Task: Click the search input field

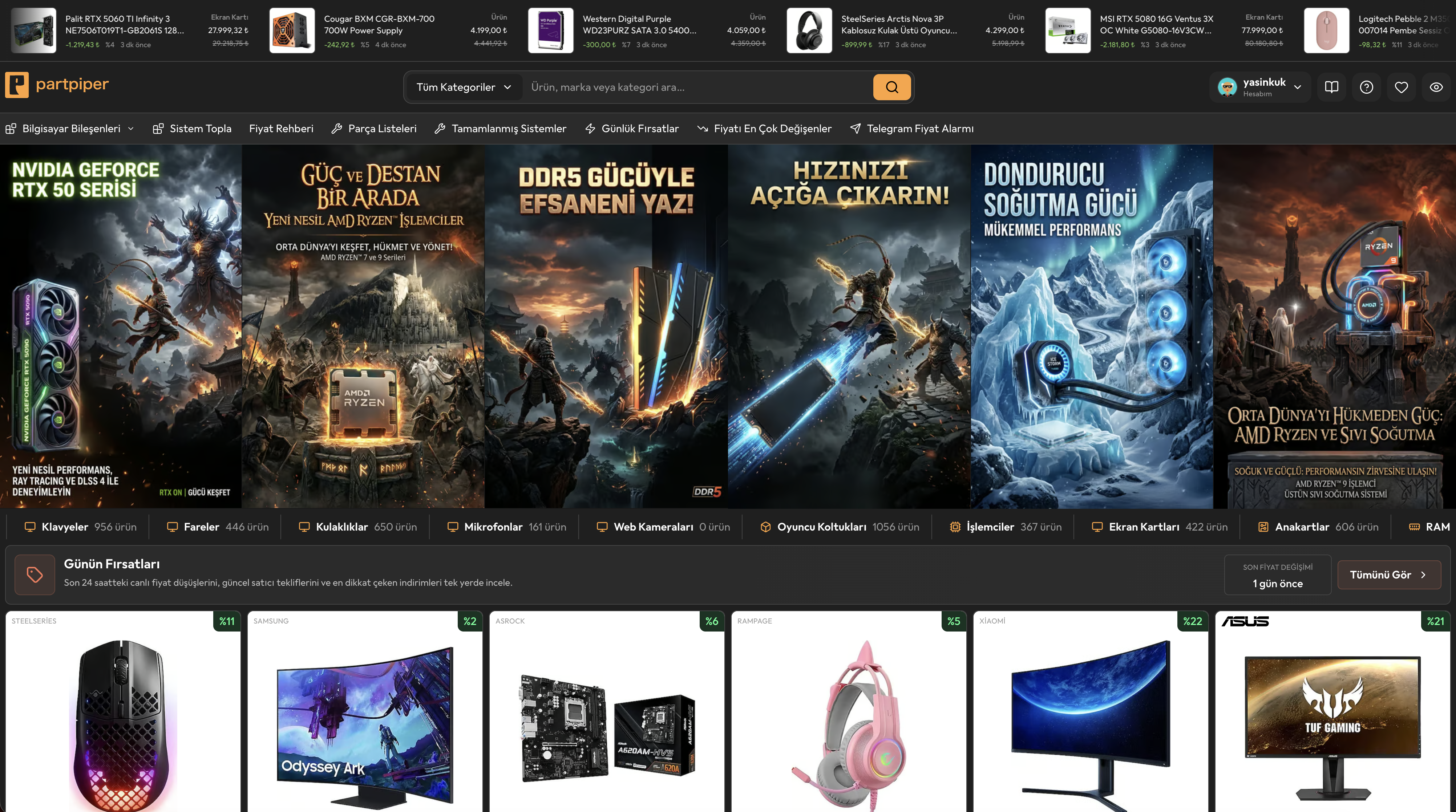Action: (x=698, y=87)
